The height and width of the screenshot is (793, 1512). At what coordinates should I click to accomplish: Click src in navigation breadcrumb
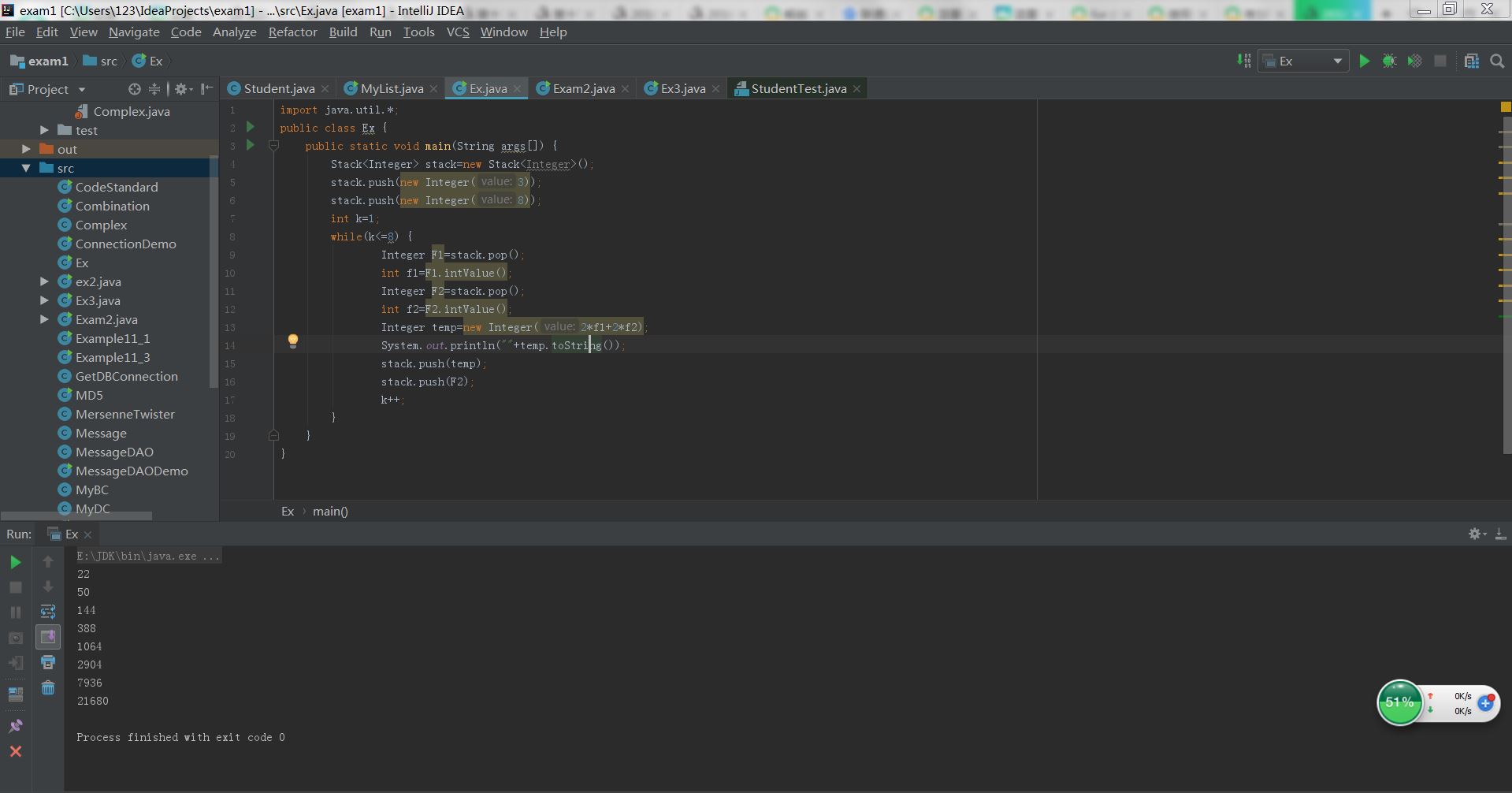pyautogui.click(x=100, y=61)
